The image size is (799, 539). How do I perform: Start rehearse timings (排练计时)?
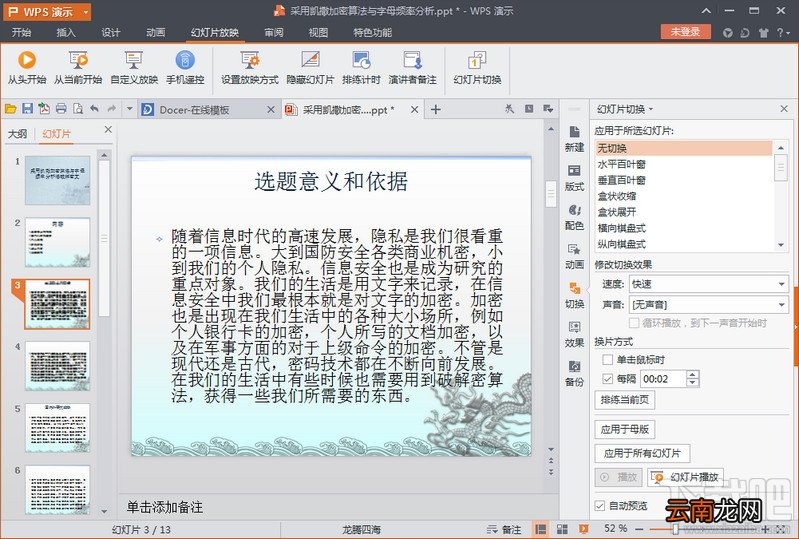pos(361,67)
